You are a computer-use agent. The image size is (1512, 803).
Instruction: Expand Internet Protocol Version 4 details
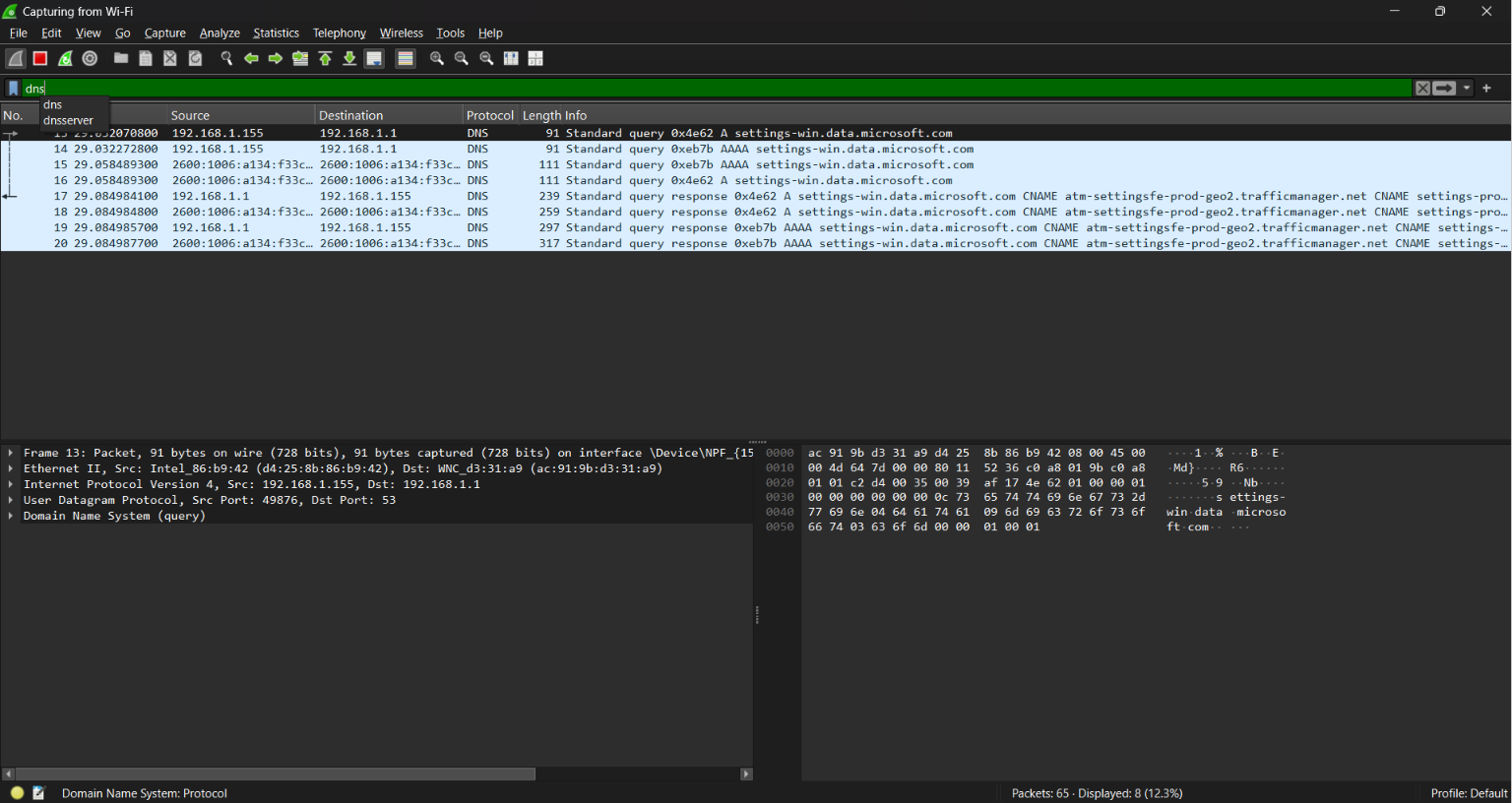tap(11, 485)
